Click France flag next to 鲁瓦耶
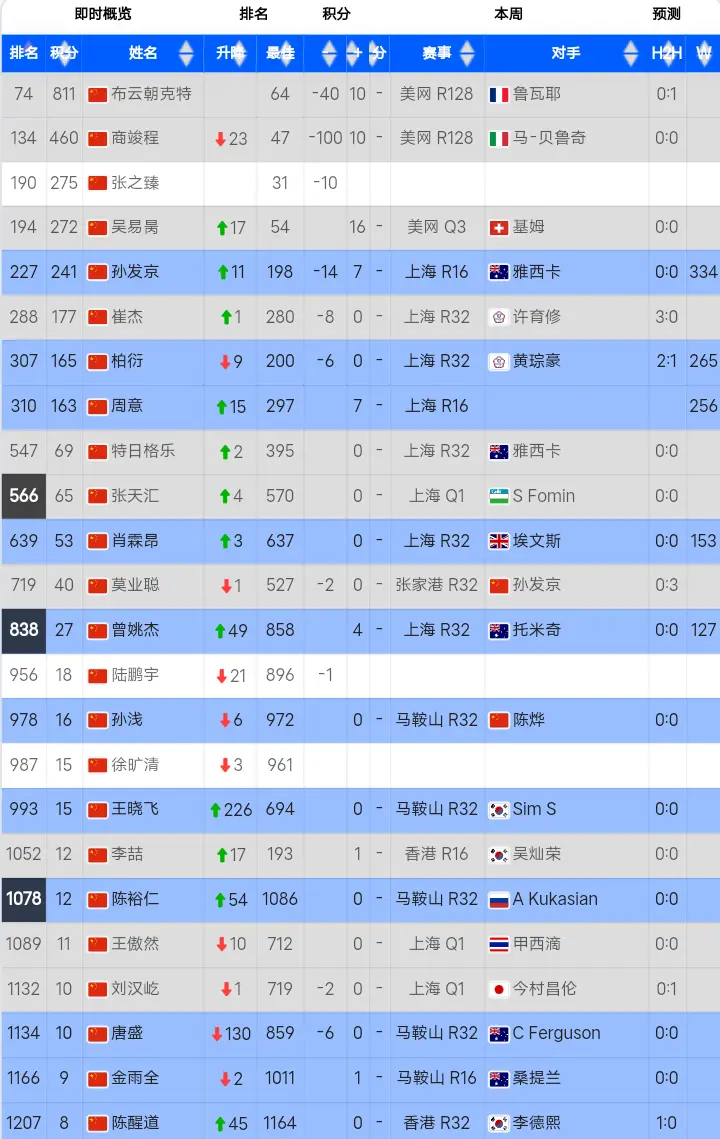The width and height of the screenshot is (720, 1139). (x=499, y=94)
